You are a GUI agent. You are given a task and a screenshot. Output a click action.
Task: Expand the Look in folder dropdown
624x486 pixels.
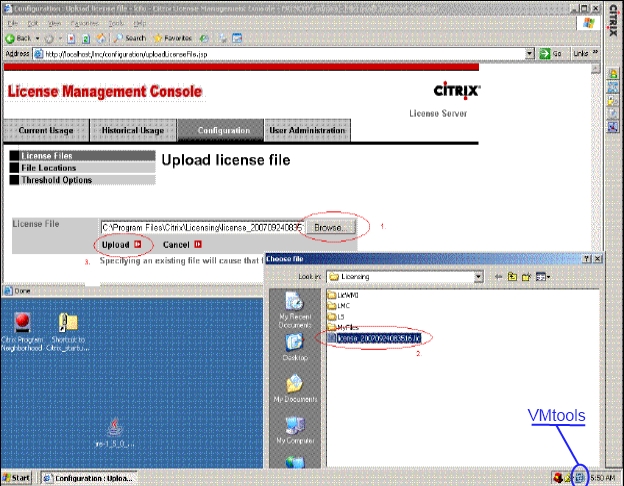click(x=479, y=277)
